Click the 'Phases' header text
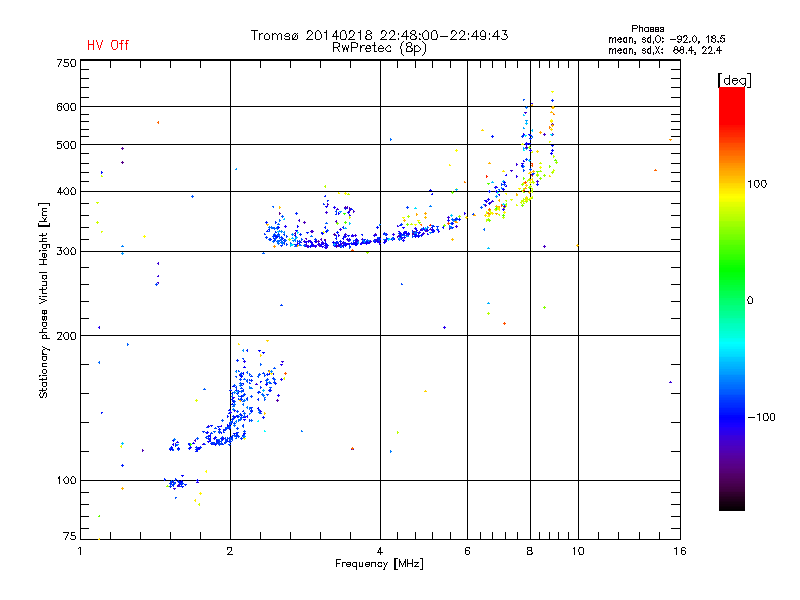Viewport: 800px width, 600px height. coord(647,29)
